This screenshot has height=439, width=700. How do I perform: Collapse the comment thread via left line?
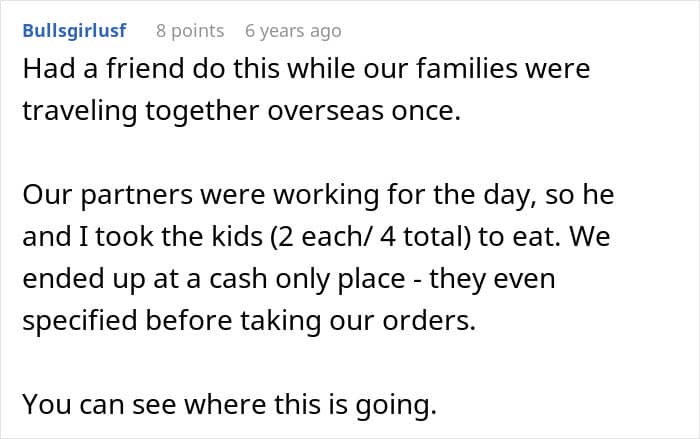(5, 220)
